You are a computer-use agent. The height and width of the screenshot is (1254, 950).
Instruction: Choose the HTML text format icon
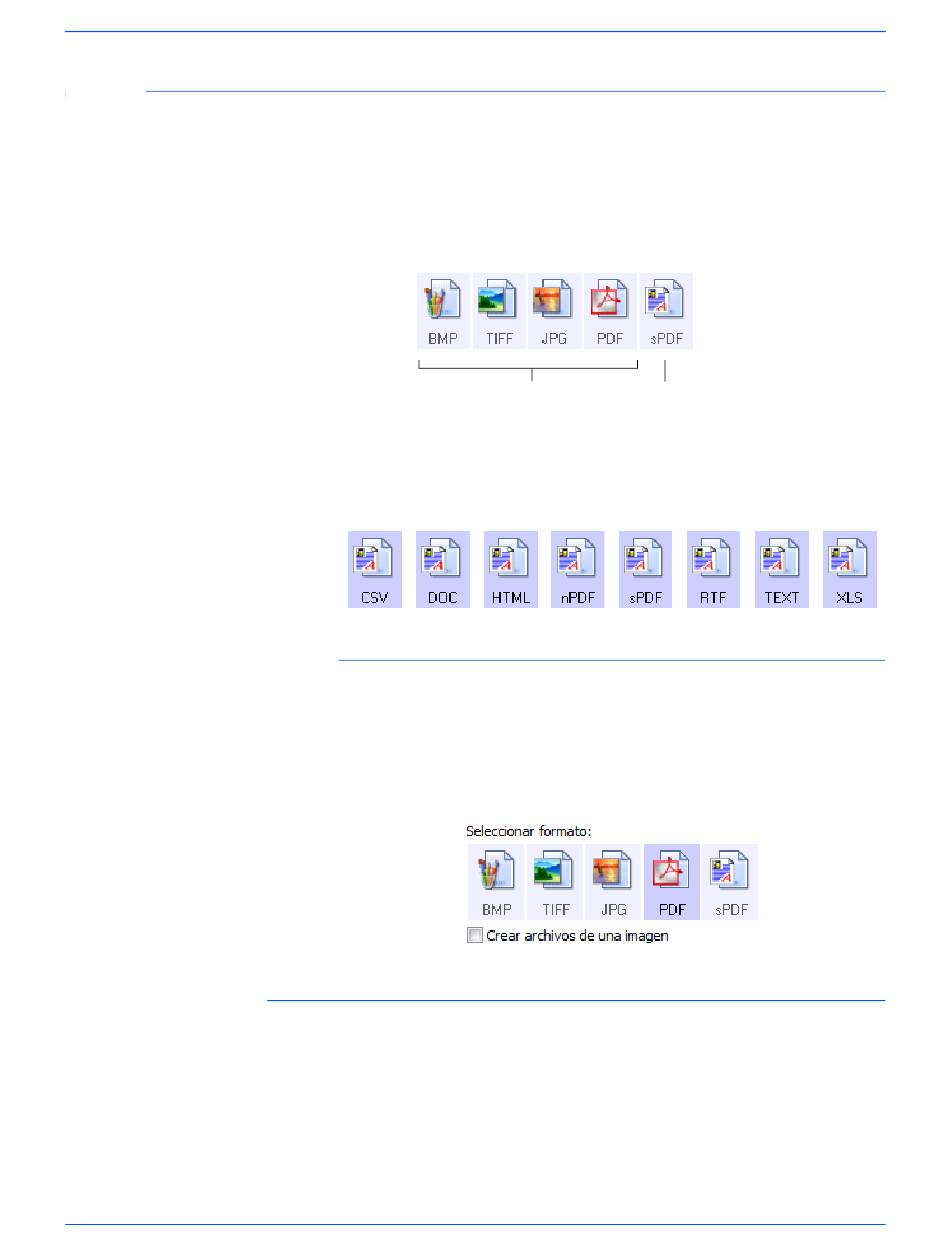tap(511, 569)
